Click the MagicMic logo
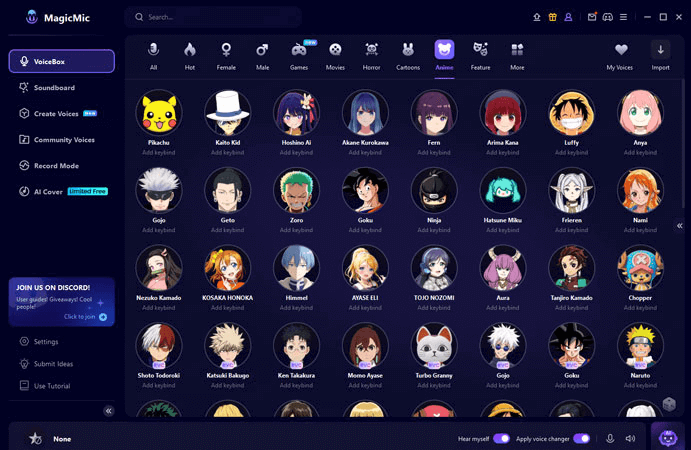 click(x=32, y=18)
